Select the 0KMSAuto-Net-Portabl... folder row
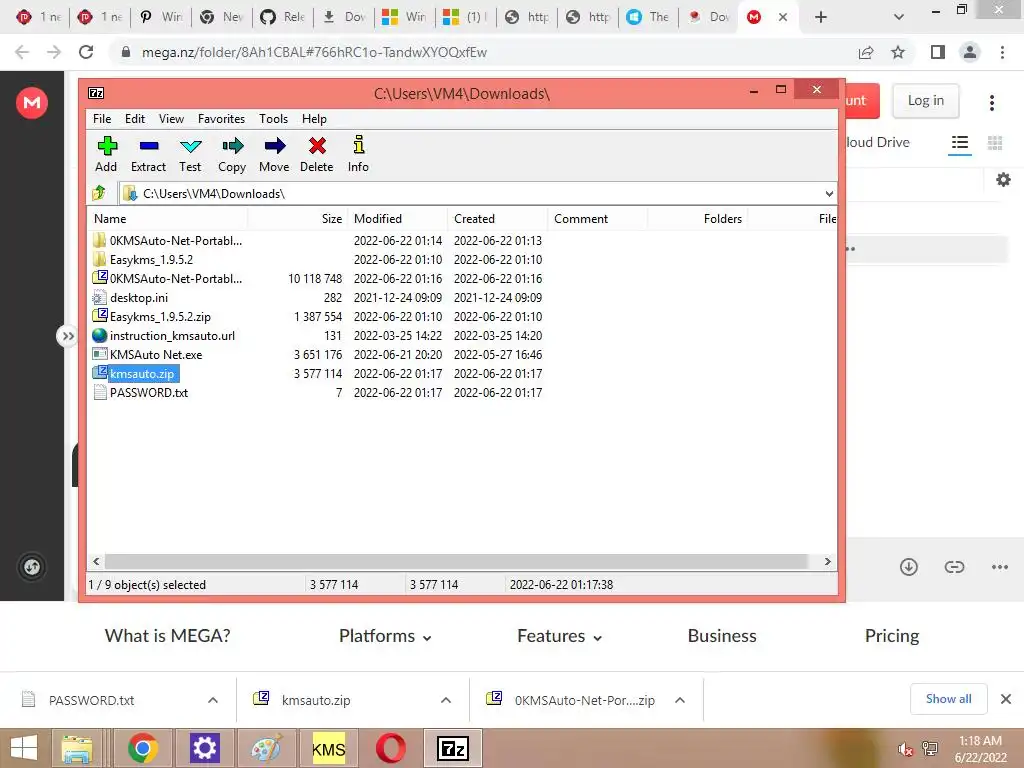This screenshot has height=768, width=1024. (x=167, y=240)
